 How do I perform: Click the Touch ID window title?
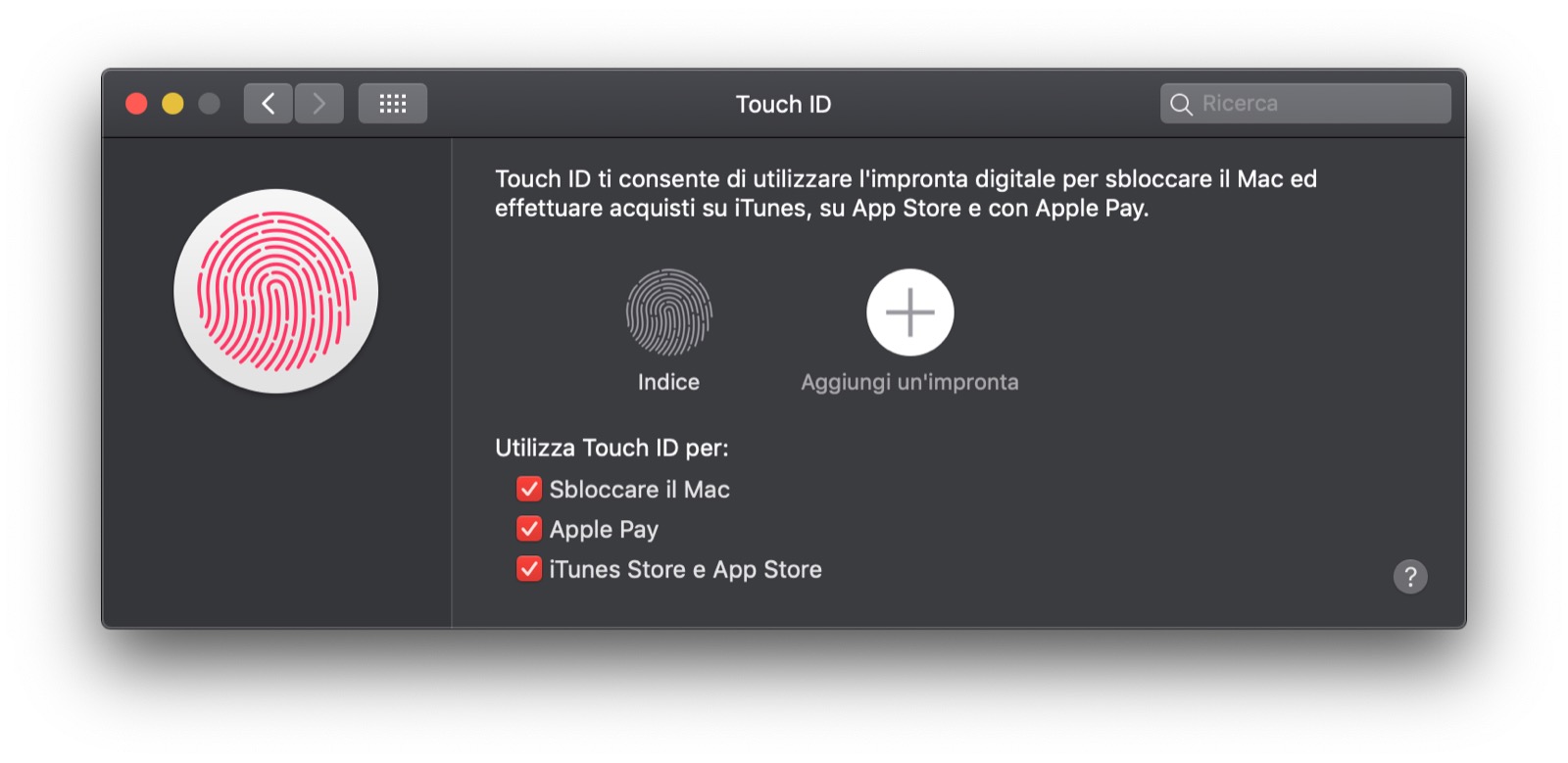[783, 105]
